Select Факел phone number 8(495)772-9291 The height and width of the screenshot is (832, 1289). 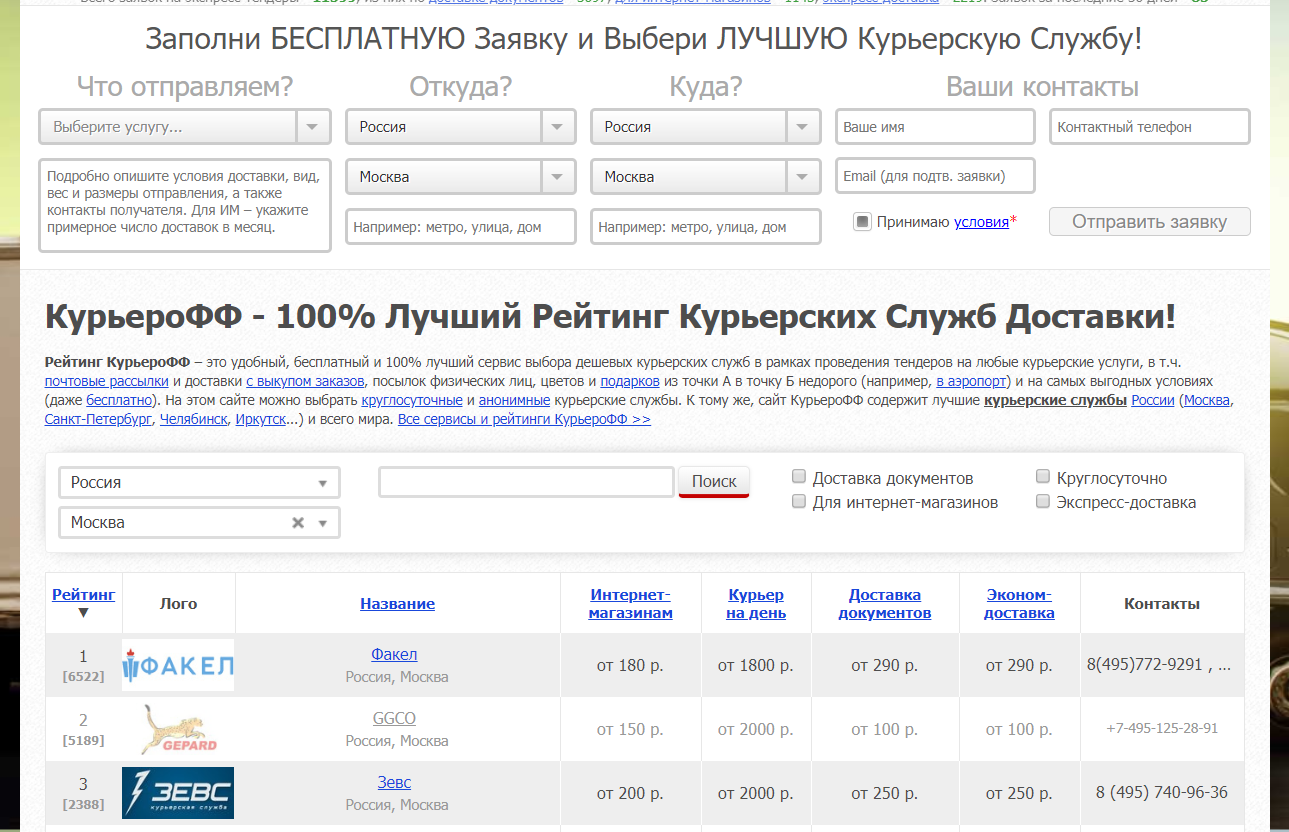pos(1144,664)
